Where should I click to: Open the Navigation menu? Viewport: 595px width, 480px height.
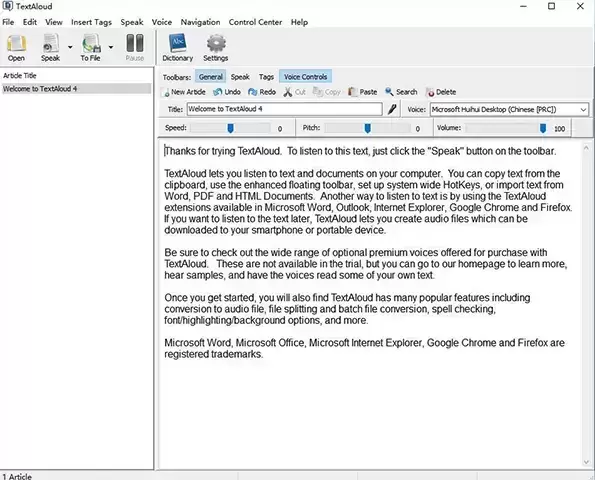pos(200,22)
